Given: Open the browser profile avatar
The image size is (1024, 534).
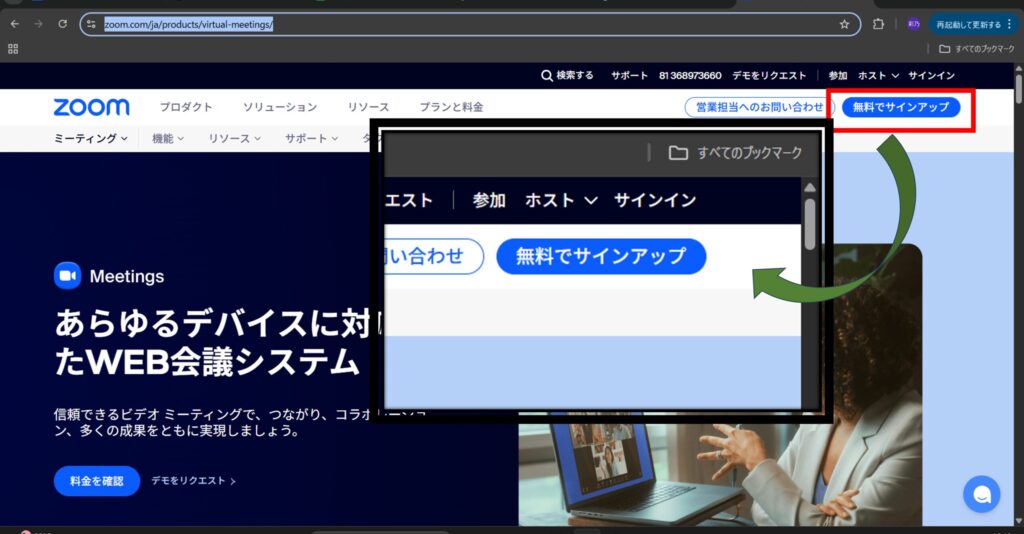Looking at the screenshot, I should (x=913, y=24).
